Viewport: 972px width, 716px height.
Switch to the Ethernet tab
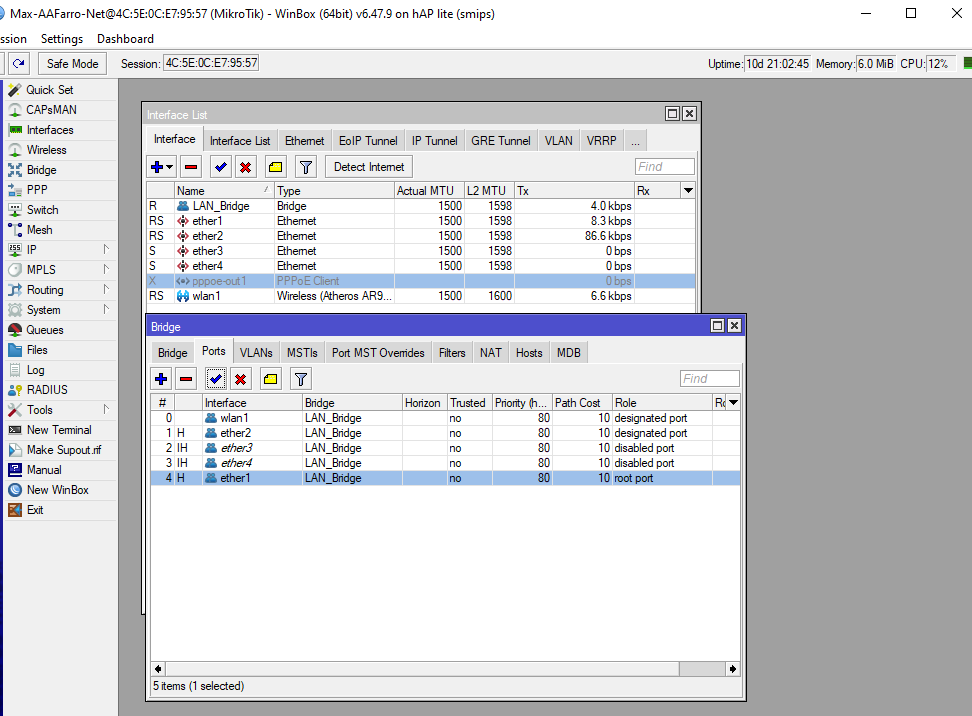(x=304, y=141)
